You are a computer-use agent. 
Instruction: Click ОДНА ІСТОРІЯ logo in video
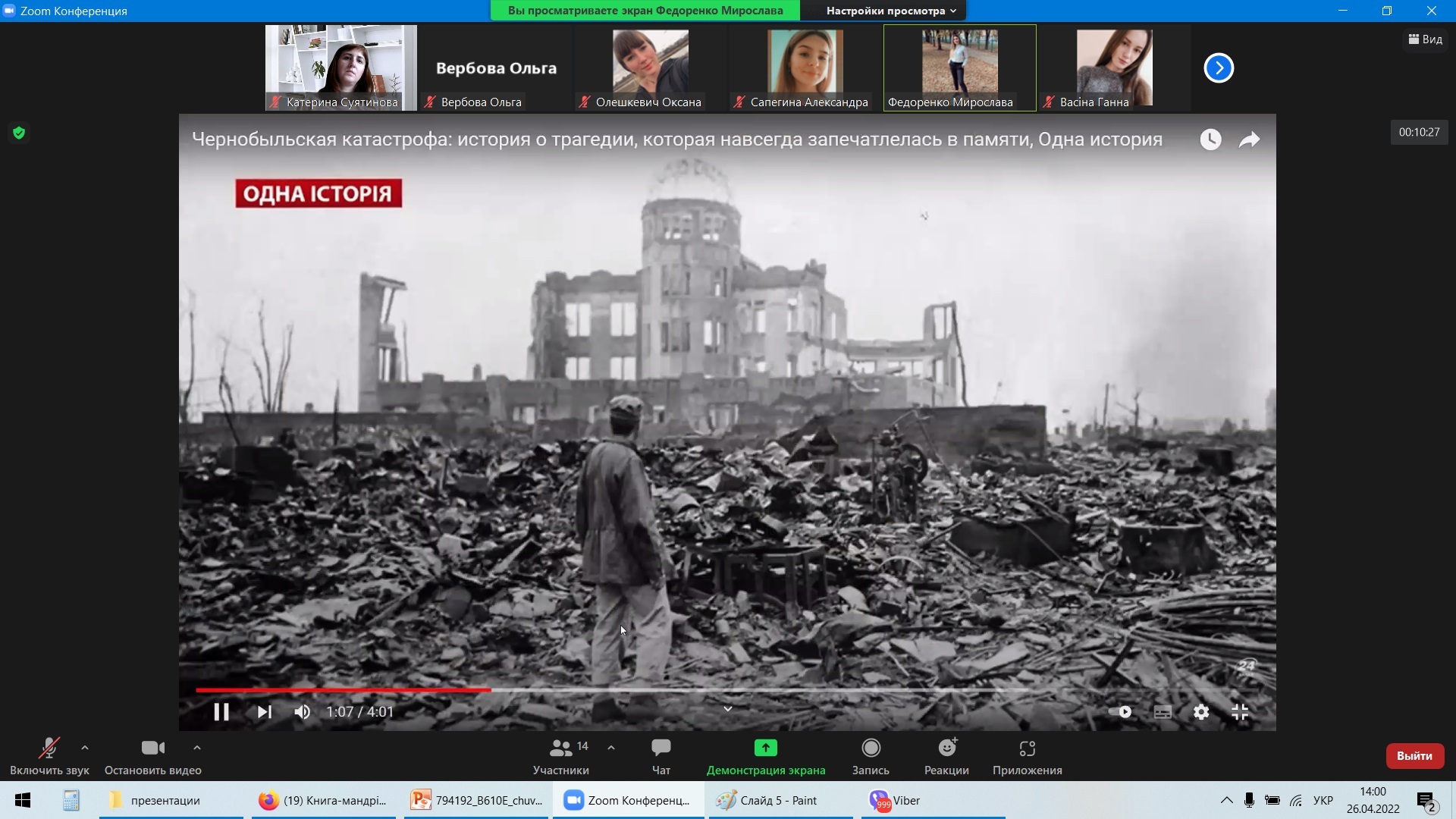[318, 194]
